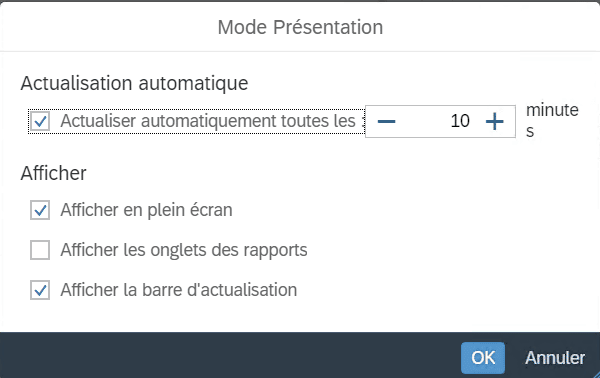Image resolution: width=600 pixels, height=378 pixels.
Task: Untick the 'Actualiser automatiquement toutes les' checkbox box
Action: pos(40,122)
